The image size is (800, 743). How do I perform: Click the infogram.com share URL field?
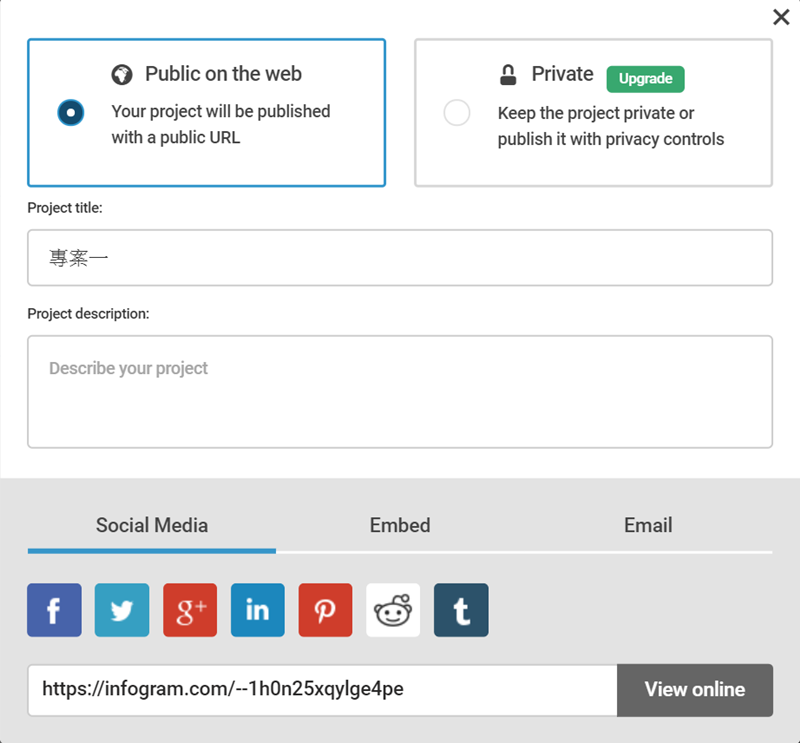point(322,690)
